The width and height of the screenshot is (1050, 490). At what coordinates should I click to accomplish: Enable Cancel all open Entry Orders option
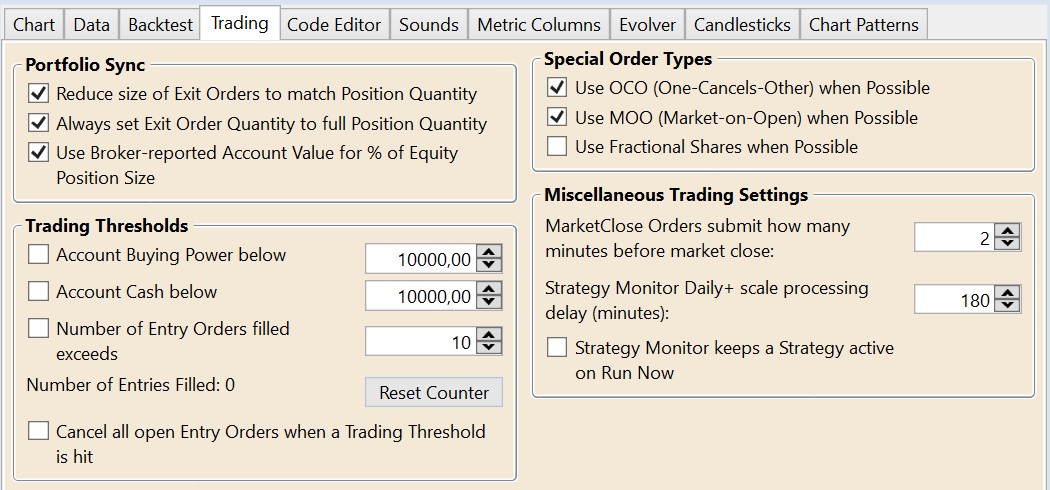coord(38,431)
